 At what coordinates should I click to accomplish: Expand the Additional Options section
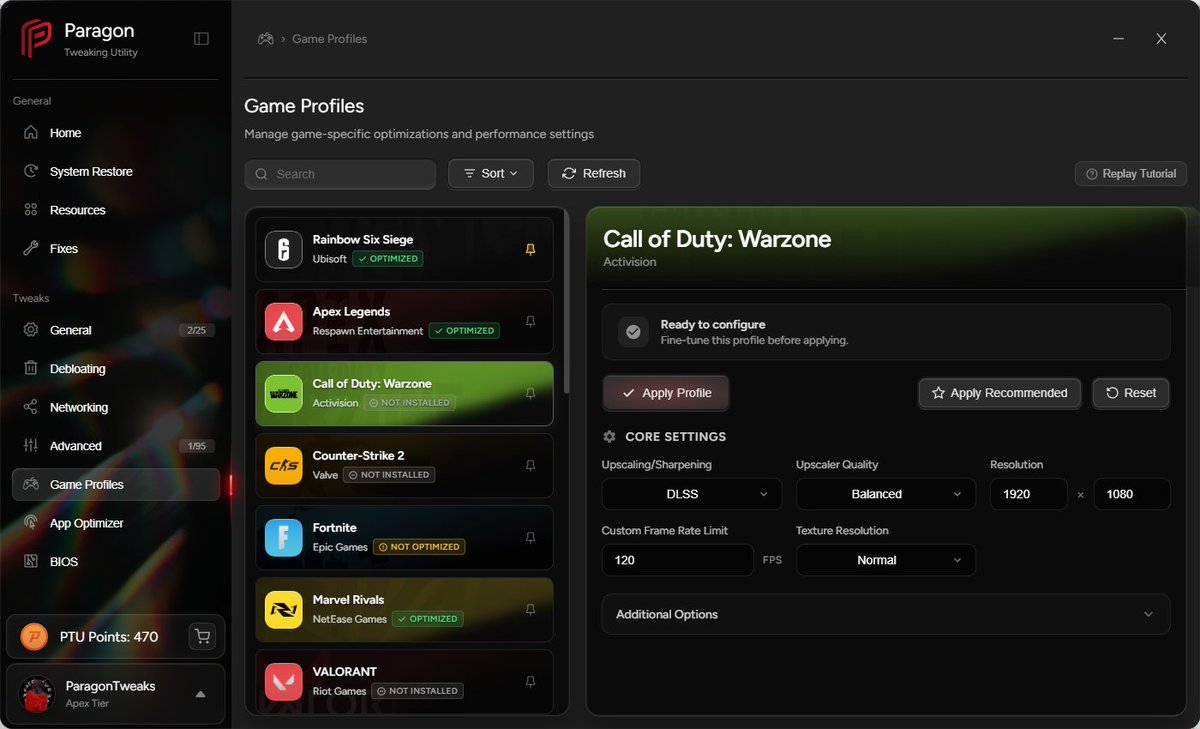pos(886,614)
